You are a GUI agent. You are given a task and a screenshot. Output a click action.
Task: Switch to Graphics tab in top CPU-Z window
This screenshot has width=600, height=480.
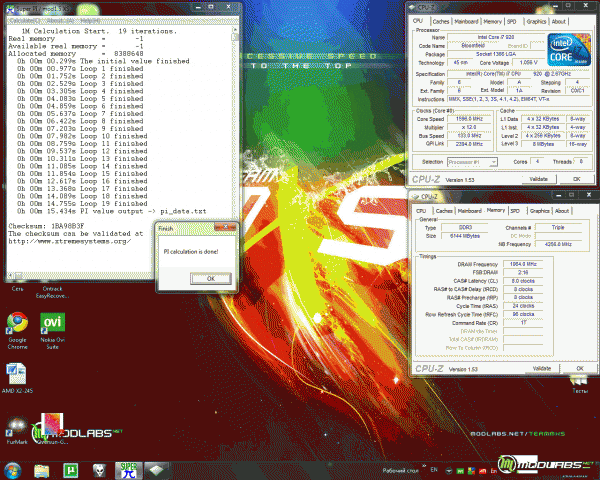pyautogui.click(x=536, y=21)
